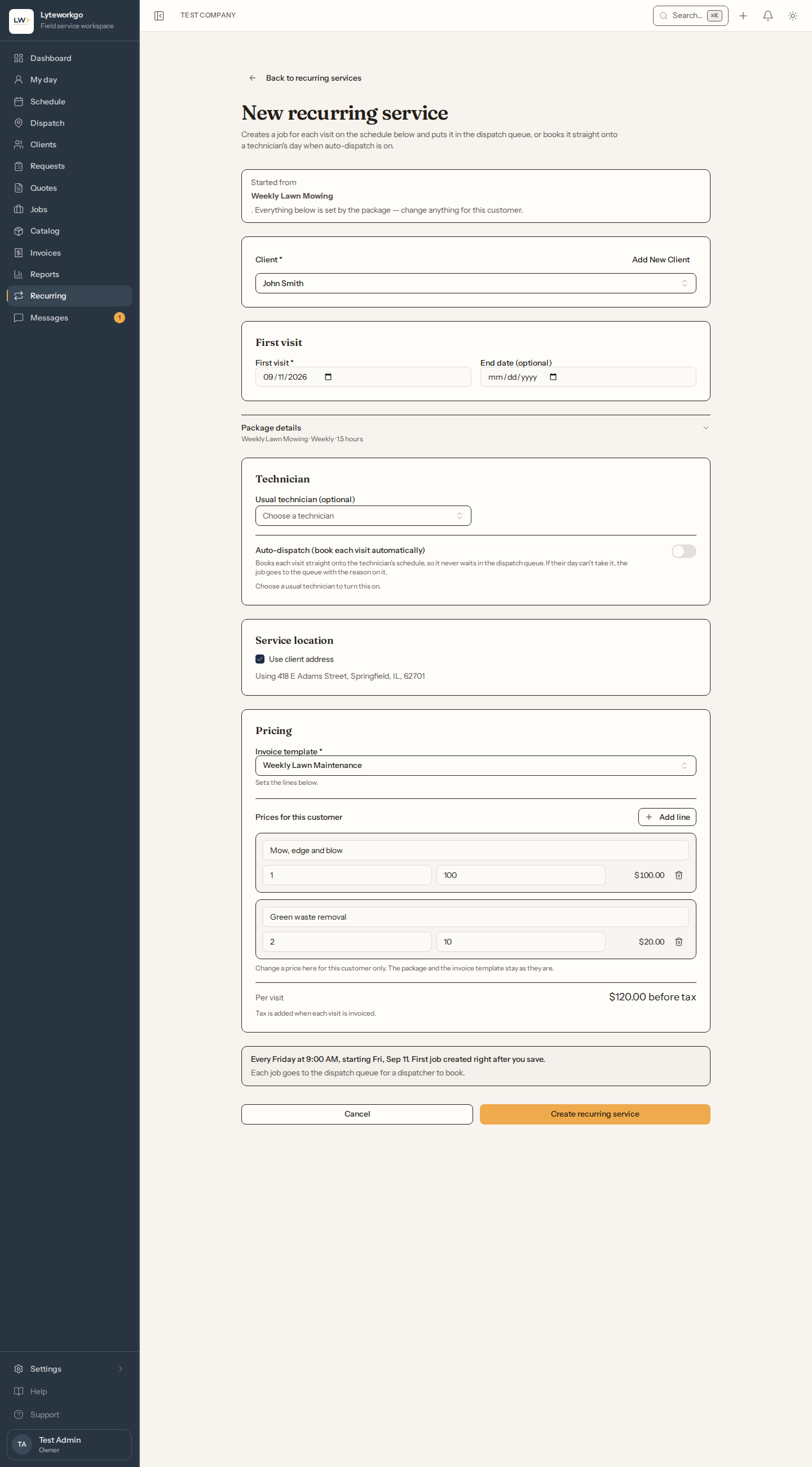
Task: Open the Choose a technician dropdown
Action: pyautogui.click(x=363, y=515)
